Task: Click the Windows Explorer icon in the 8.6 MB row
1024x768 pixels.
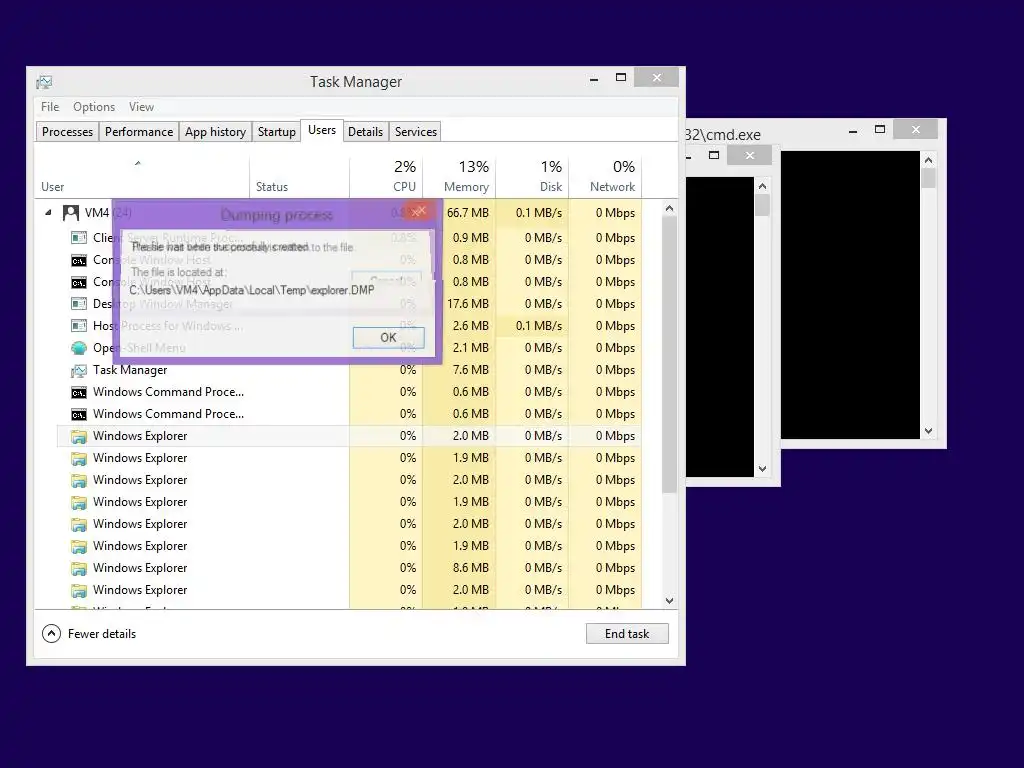Action: (79, 568)
